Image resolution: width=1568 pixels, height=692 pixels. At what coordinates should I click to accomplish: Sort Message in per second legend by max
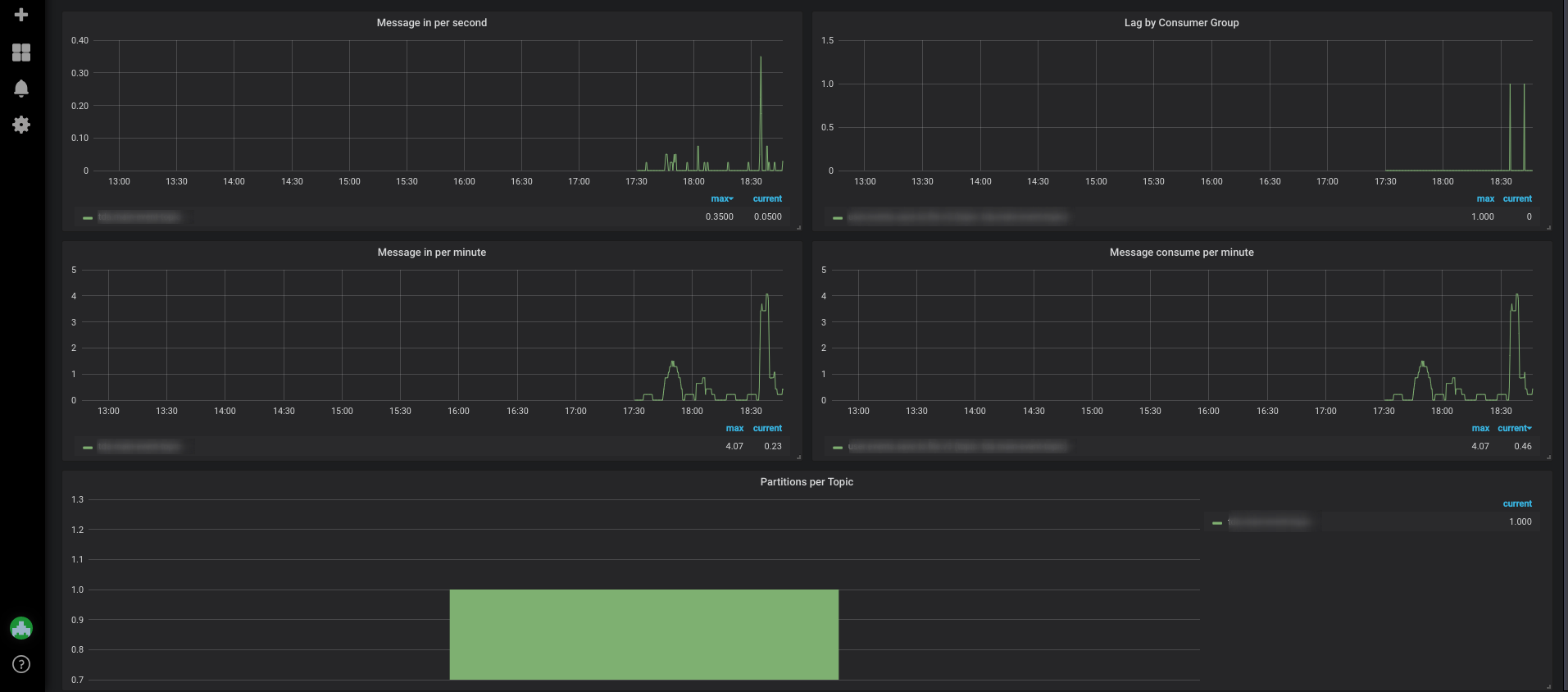point(721,198)
